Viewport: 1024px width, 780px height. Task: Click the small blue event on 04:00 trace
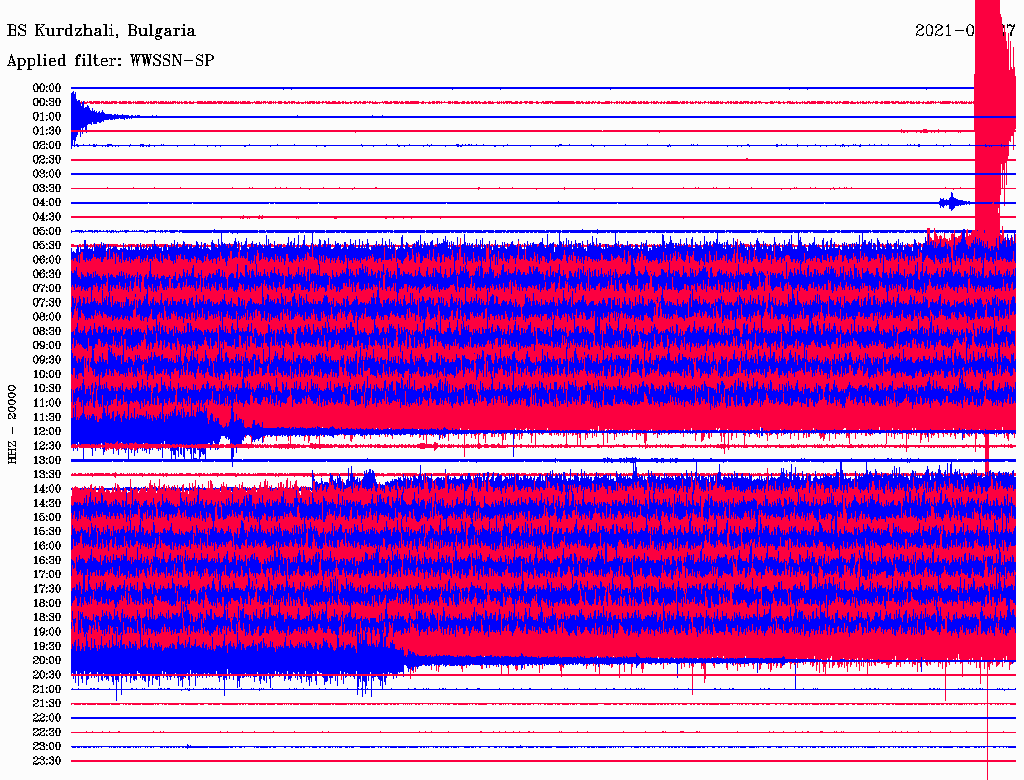coord(953,203)
